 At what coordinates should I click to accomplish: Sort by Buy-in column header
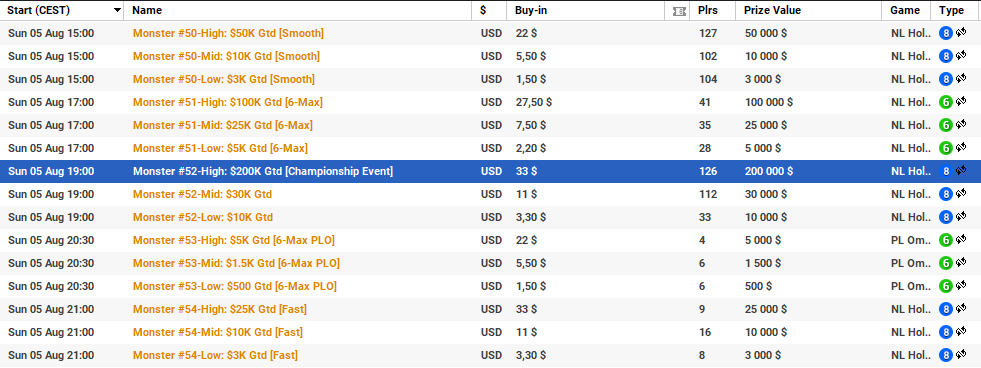click(531, 10)
